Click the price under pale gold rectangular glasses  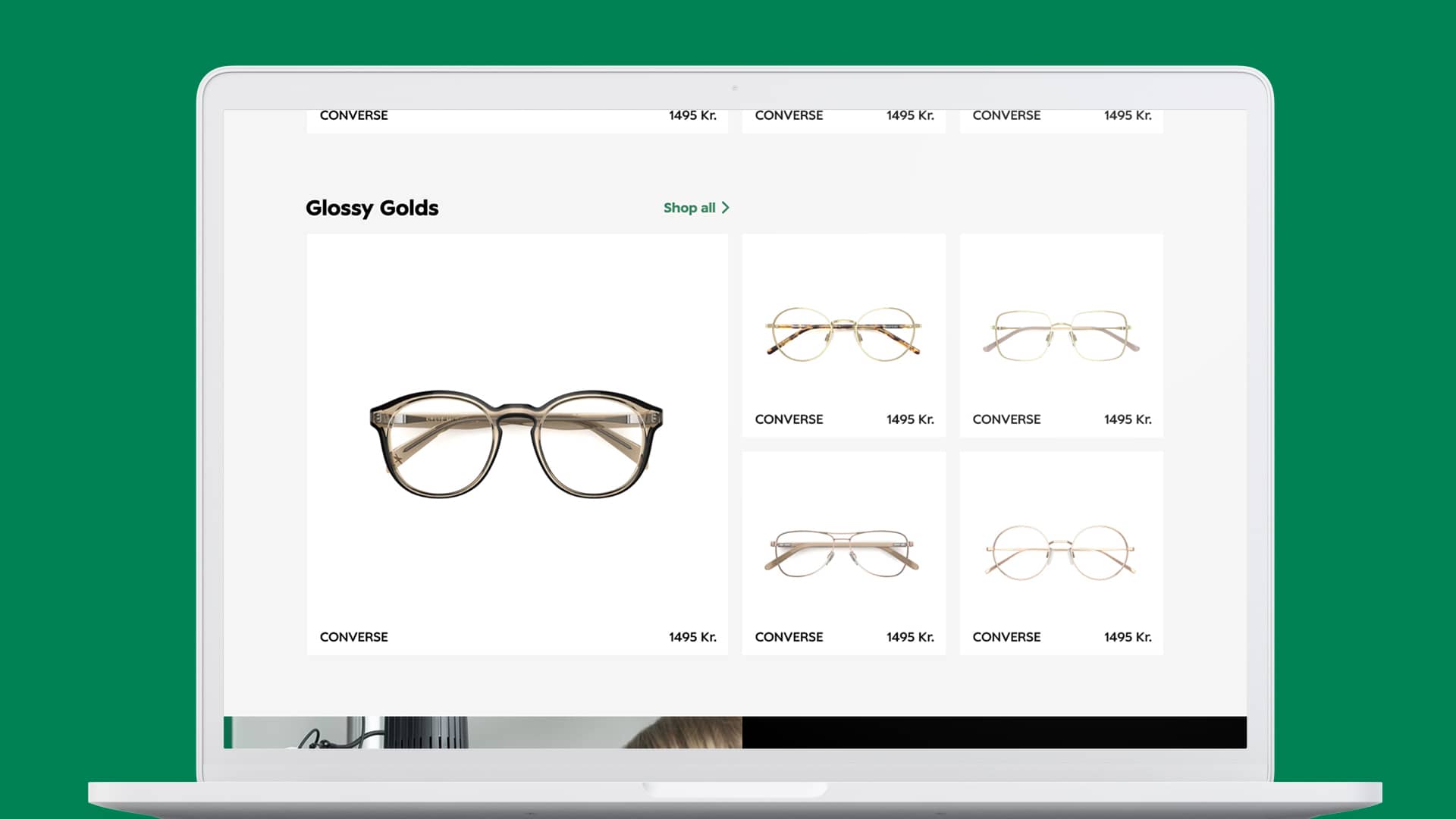(1128, 419)
